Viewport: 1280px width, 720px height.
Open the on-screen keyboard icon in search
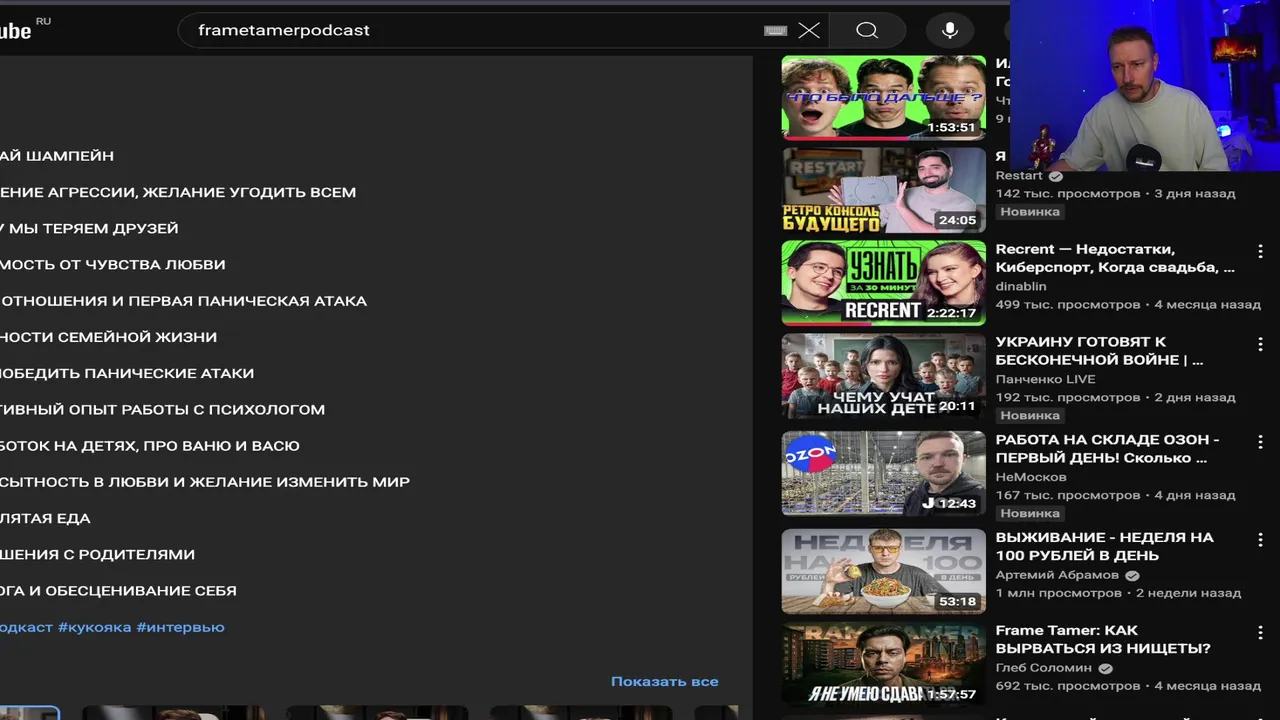coord(775,30)
